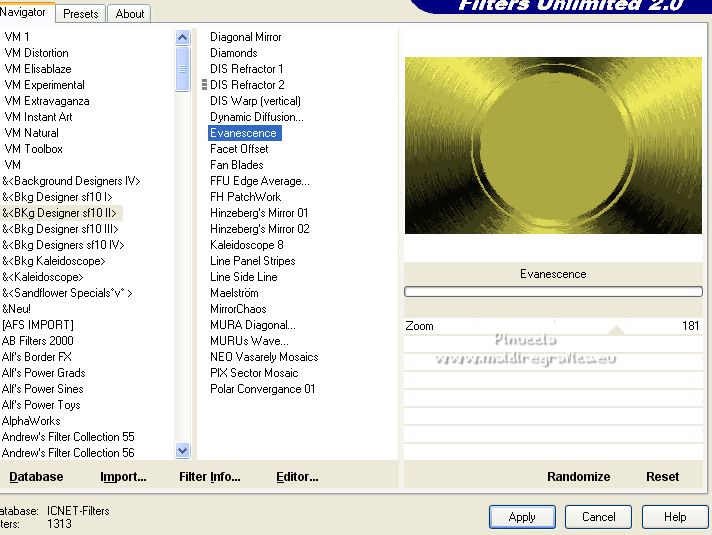This screenshot has height=535, width=712.
Task: Select the VM Elisablaze category
Action: 38,69
